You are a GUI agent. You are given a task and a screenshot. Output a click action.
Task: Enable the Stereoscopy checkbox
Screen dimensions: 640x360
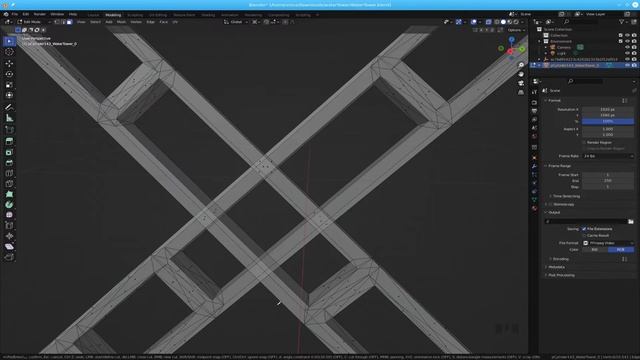[551, 204]
